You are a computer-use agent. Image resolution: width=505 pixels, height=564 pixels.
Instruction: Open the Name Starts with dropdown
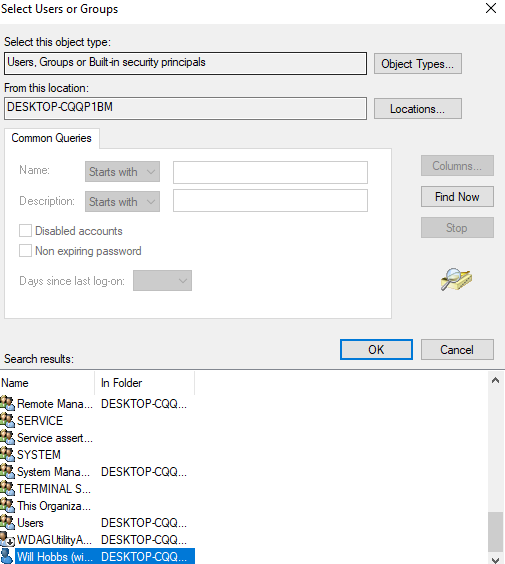[122, 172]
